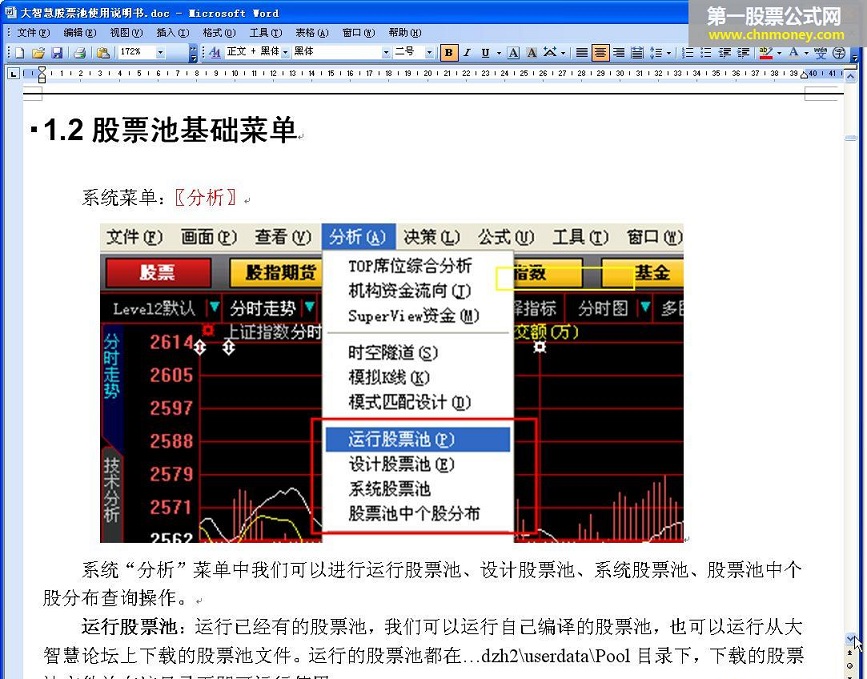Open the 黑体 font name dropdown

pyautogui.click(x=387, y=53)
